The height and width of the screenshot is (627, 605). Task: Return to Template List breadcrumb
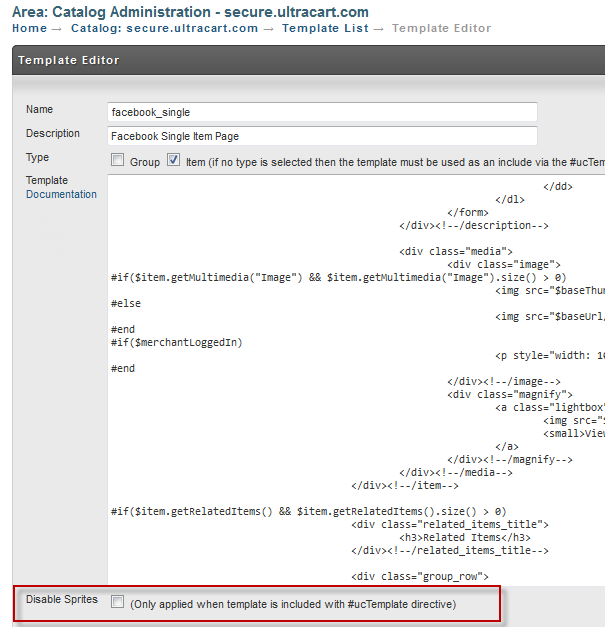(325, 28)
